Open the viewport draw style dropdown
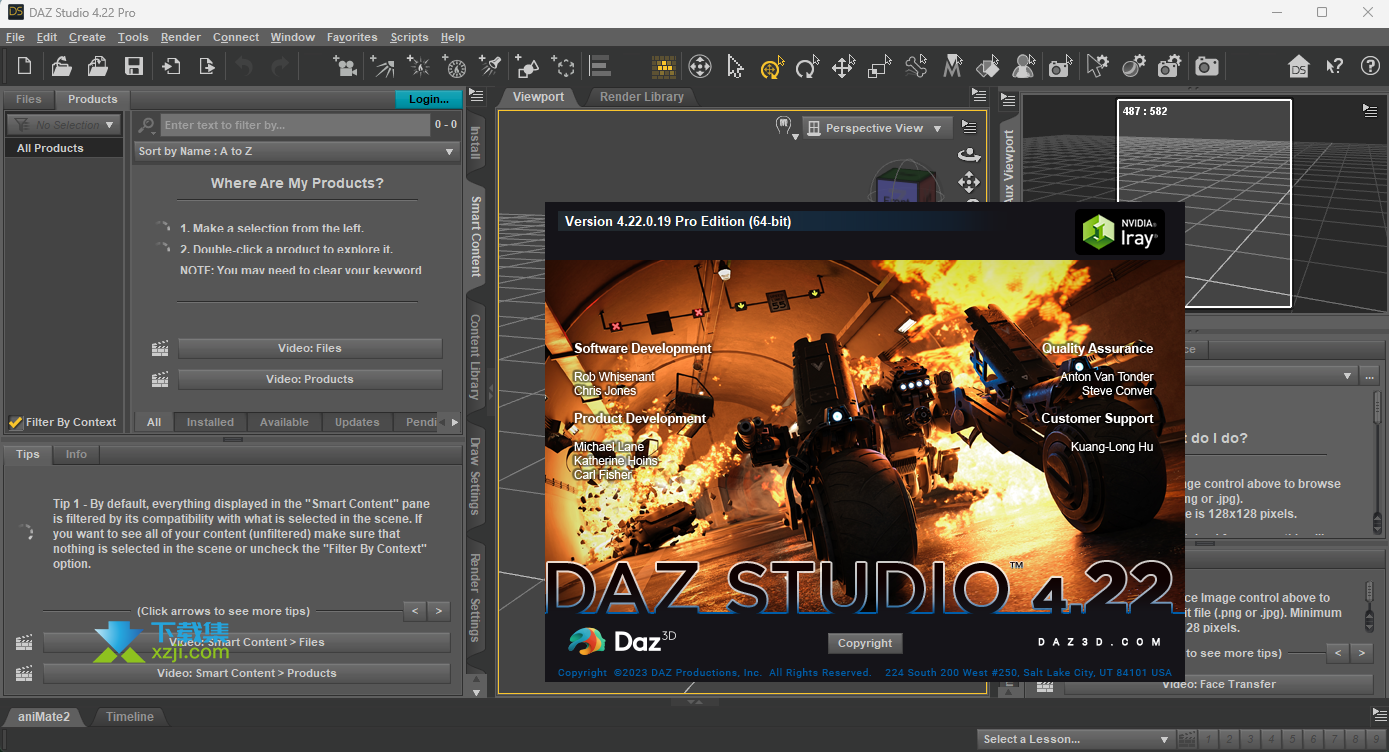The image size is (1389, 752). (x=788, y=127)
